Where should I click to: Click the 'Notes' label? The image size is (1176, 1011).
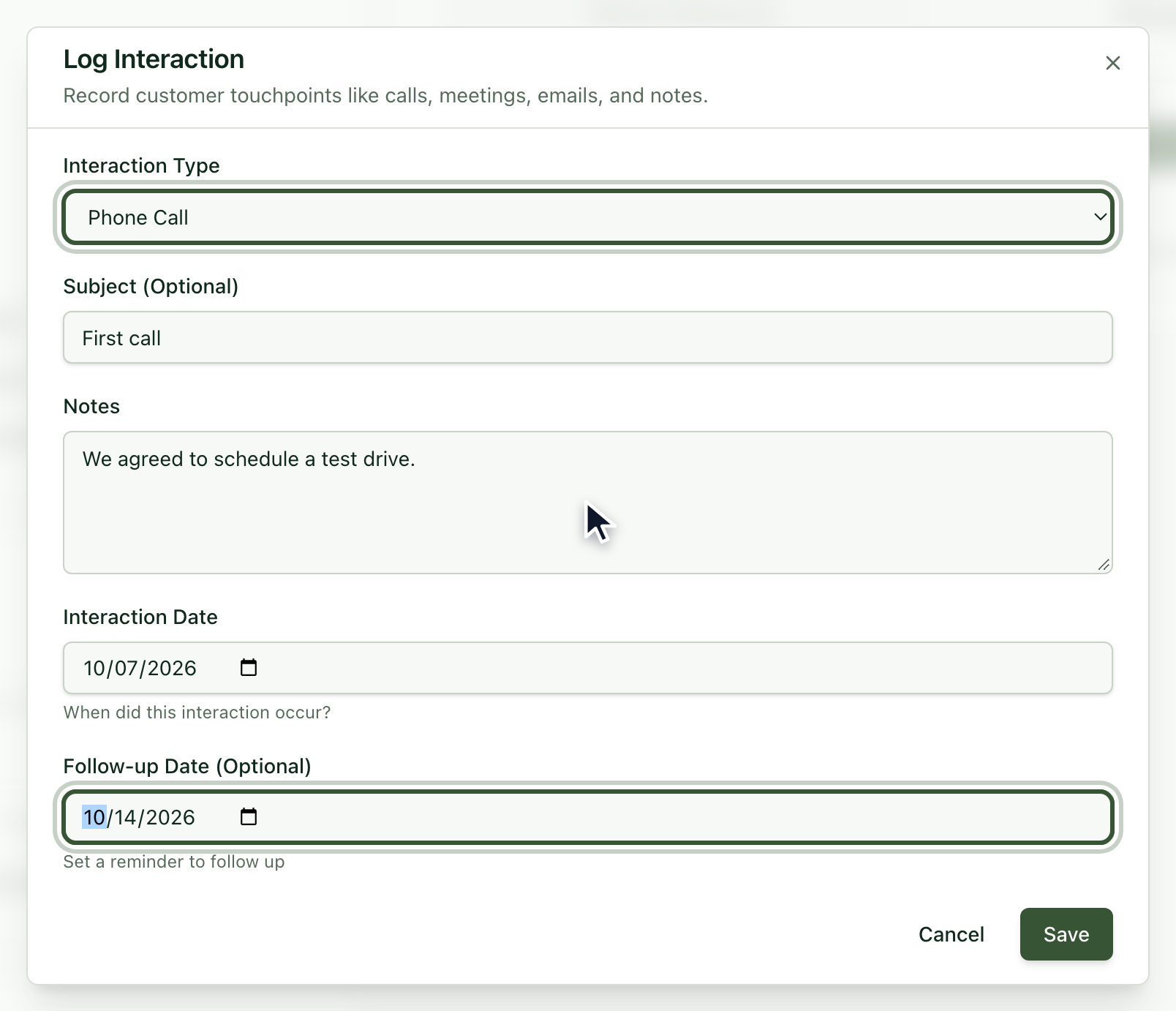coord(91,406)
